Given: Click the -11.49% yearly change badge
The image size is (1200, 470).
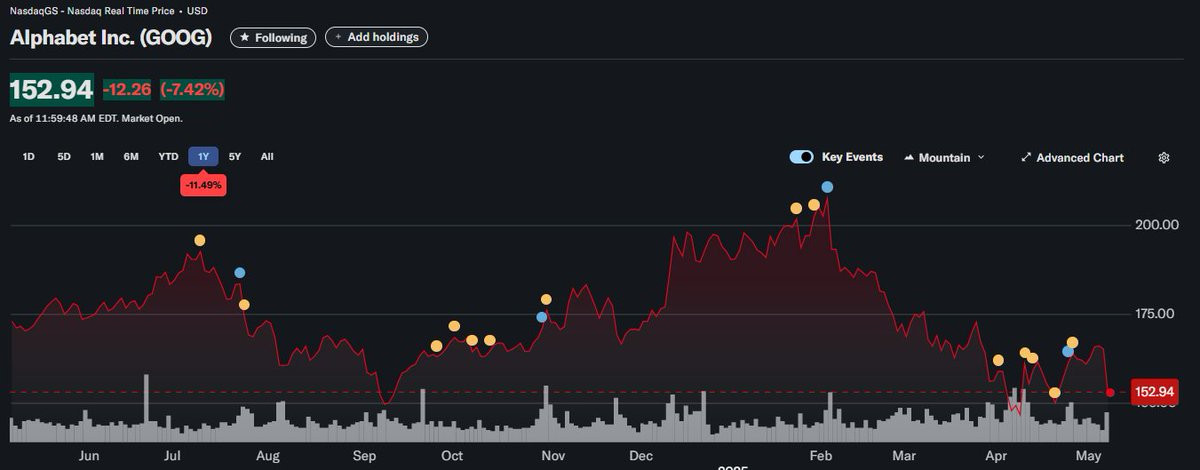Looking at the screenshot, I should coord(203,185).
